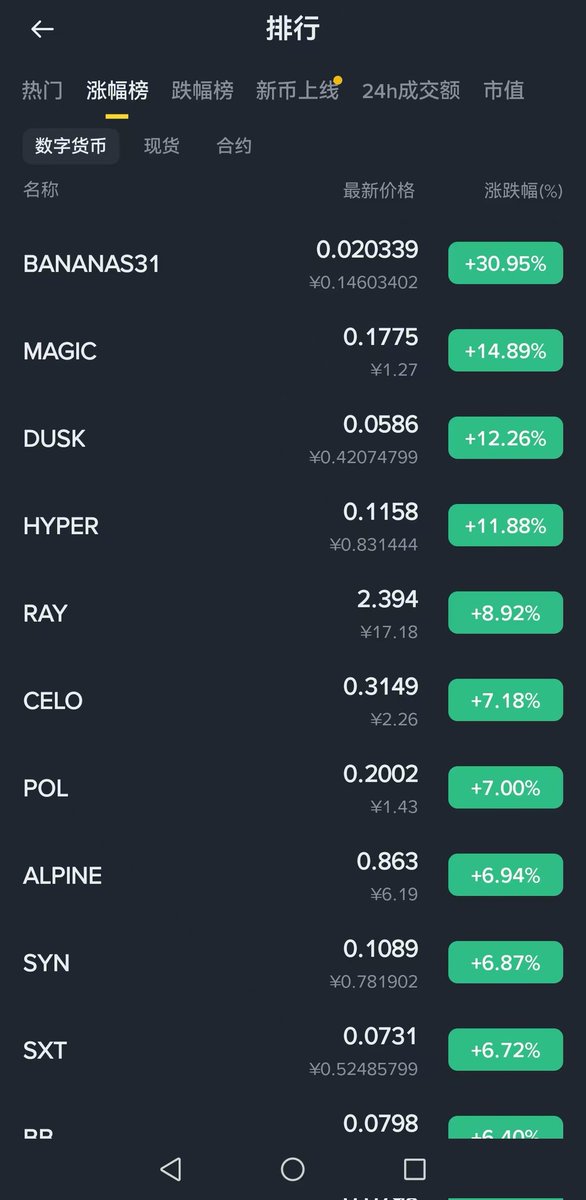
Task: Open the DUSK coin row
Action: [293, 438]
